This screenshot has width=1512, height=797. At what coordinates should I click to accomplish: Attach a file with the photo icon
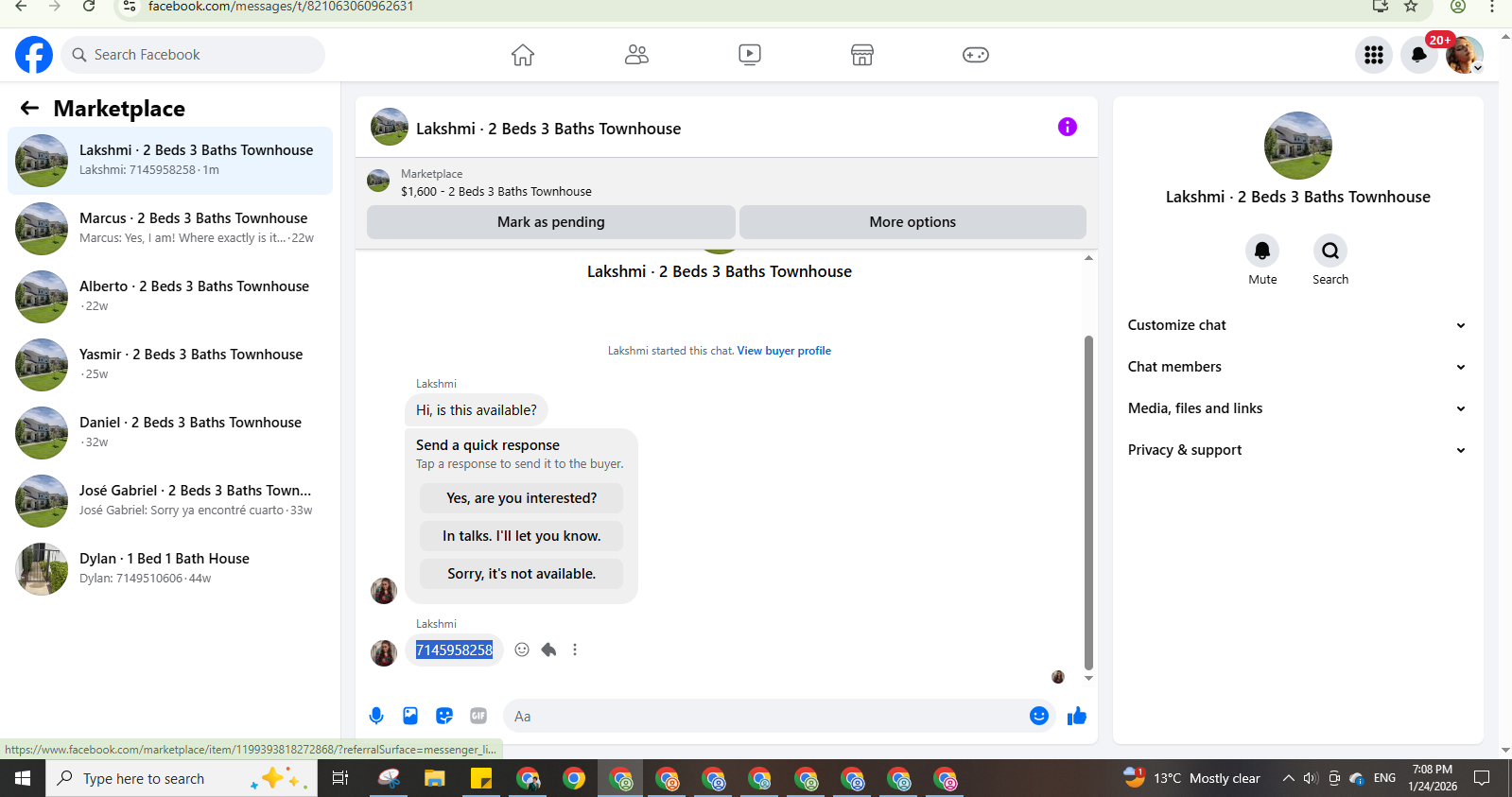pos(410,716)
